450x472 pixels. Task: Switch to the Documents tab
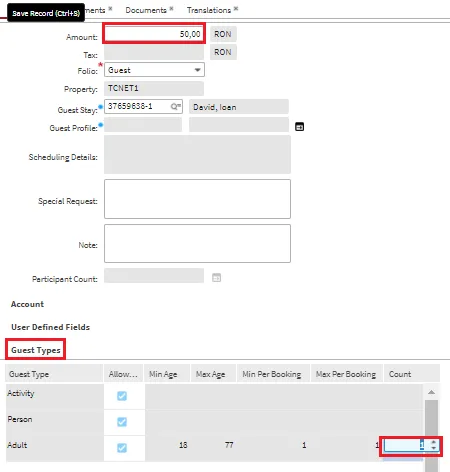click(146, 10)
